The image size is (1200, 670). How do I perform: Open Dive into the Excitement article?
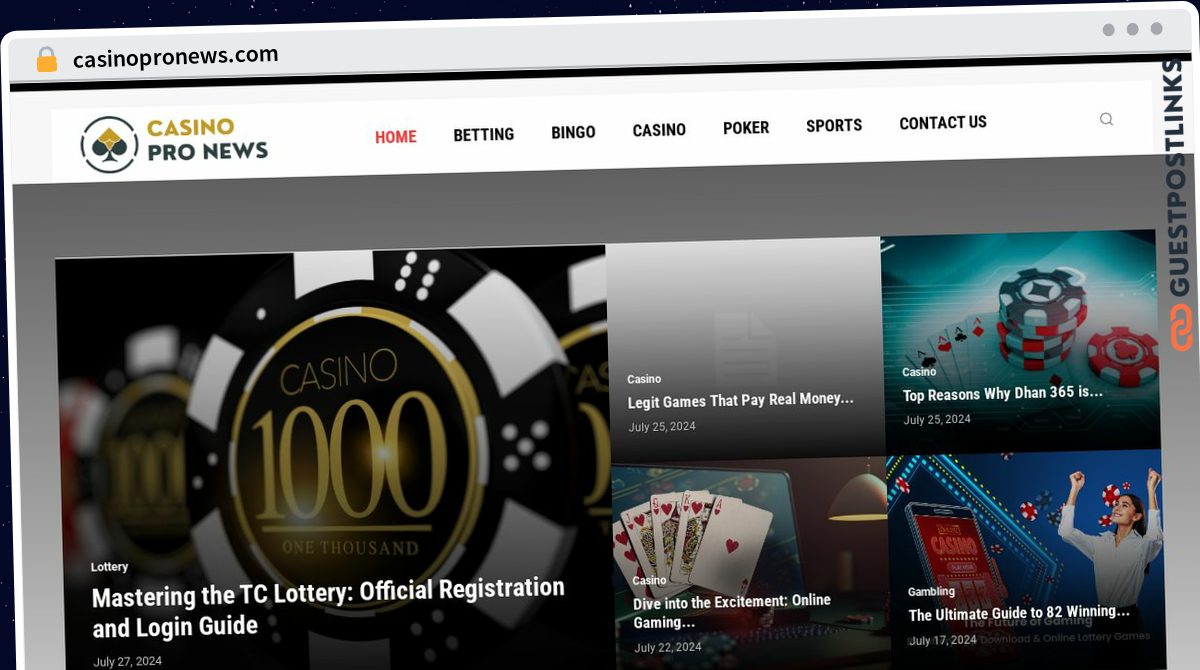tap(732, 611)
